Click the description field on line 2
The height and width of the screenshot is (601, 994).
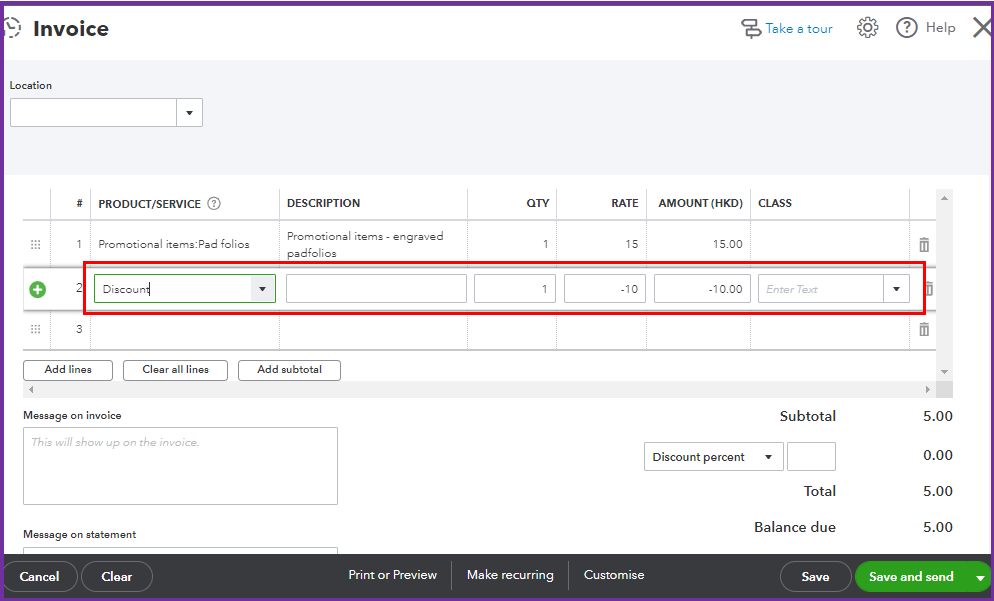pyautogui.click(x=376, y=288)
